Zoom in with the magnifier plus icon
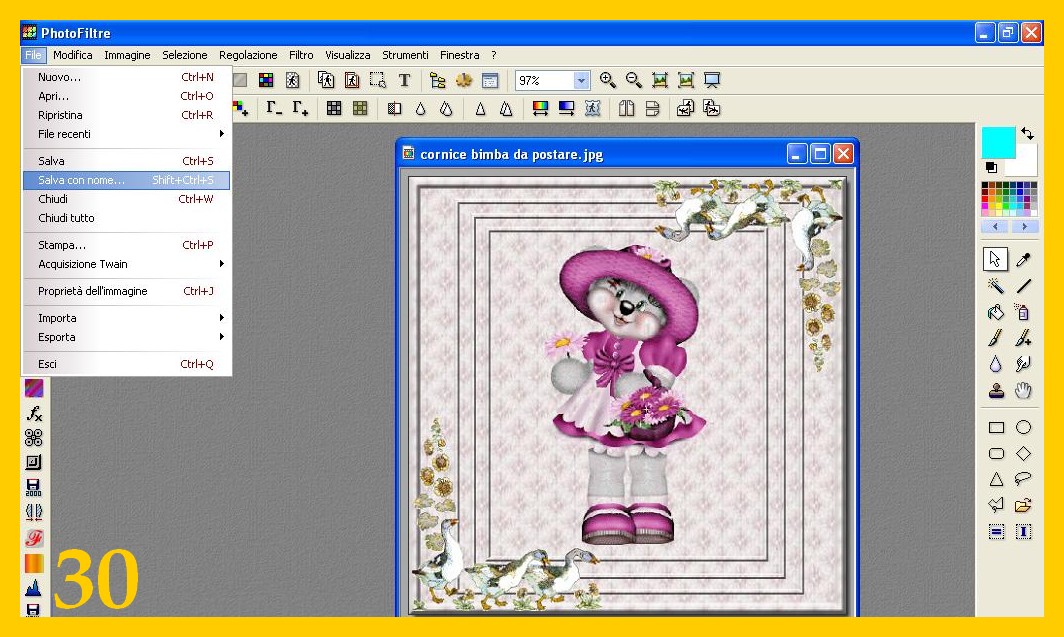Viewport: 1064px width, 637px height. 608,81
